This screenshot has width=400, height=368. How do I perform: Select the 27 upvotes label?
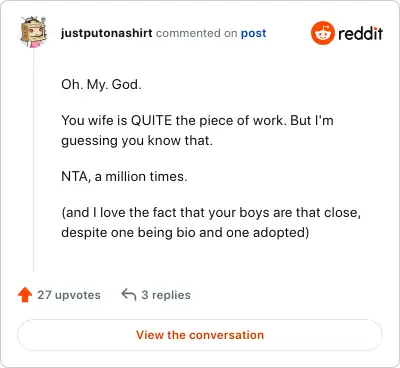(x=69, y=295)
